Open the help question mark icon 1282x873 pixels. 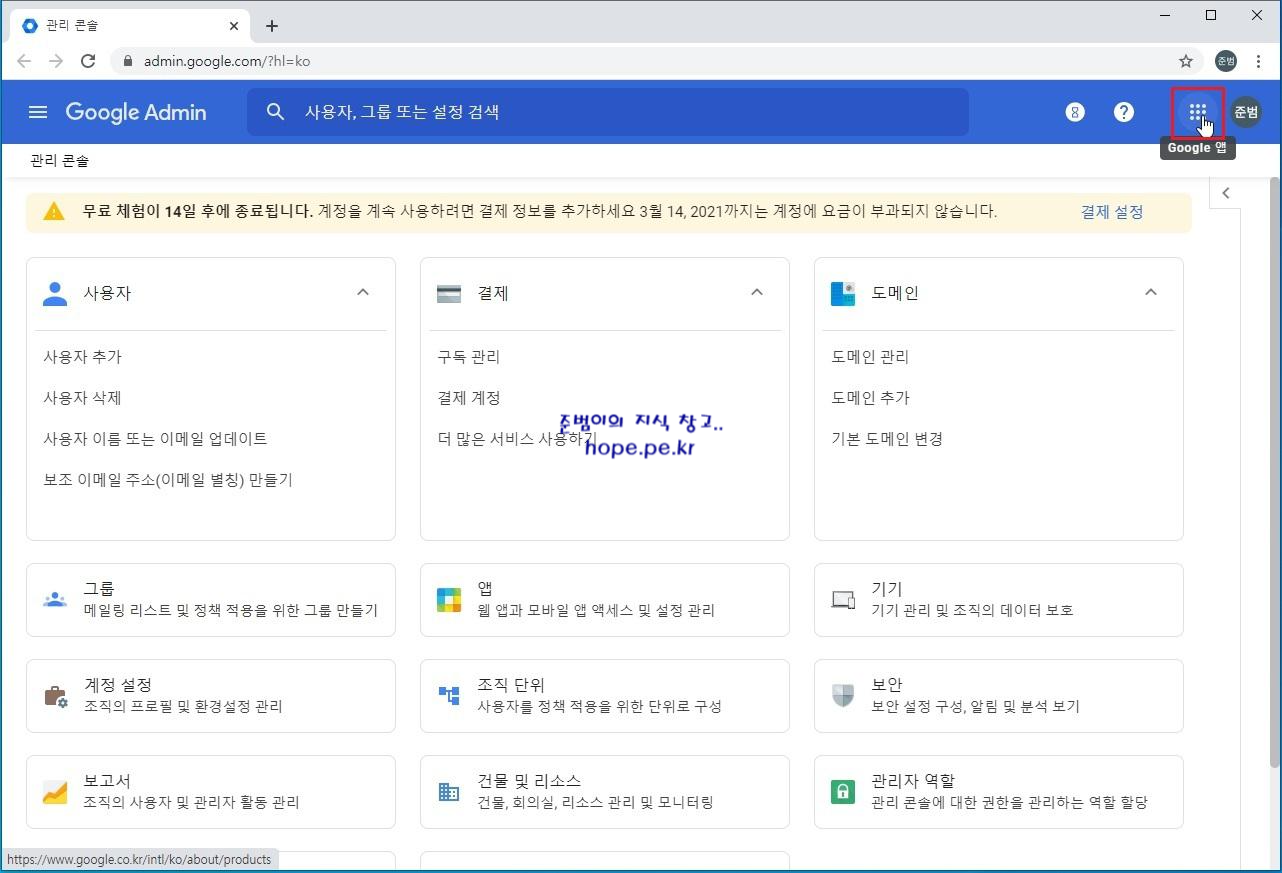coord(1124,112)
